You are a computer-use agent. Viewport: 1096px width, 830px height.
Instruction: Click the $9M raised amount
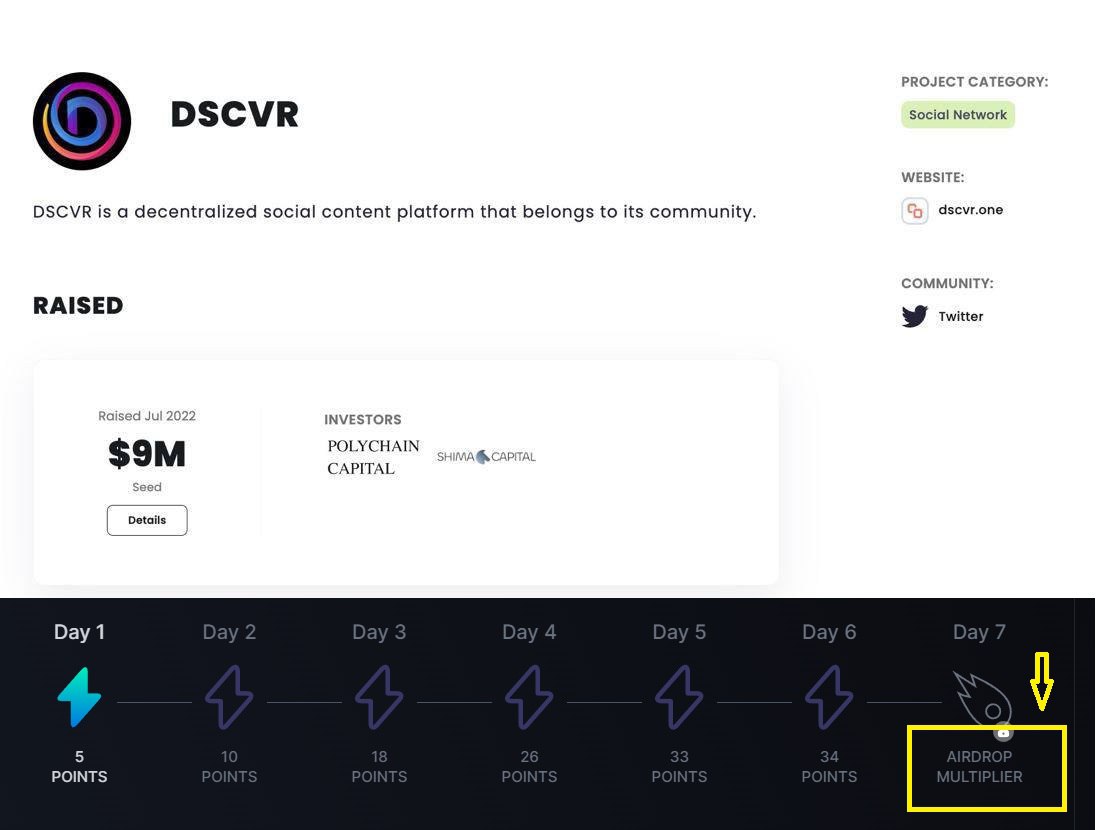tap(147, 454)
